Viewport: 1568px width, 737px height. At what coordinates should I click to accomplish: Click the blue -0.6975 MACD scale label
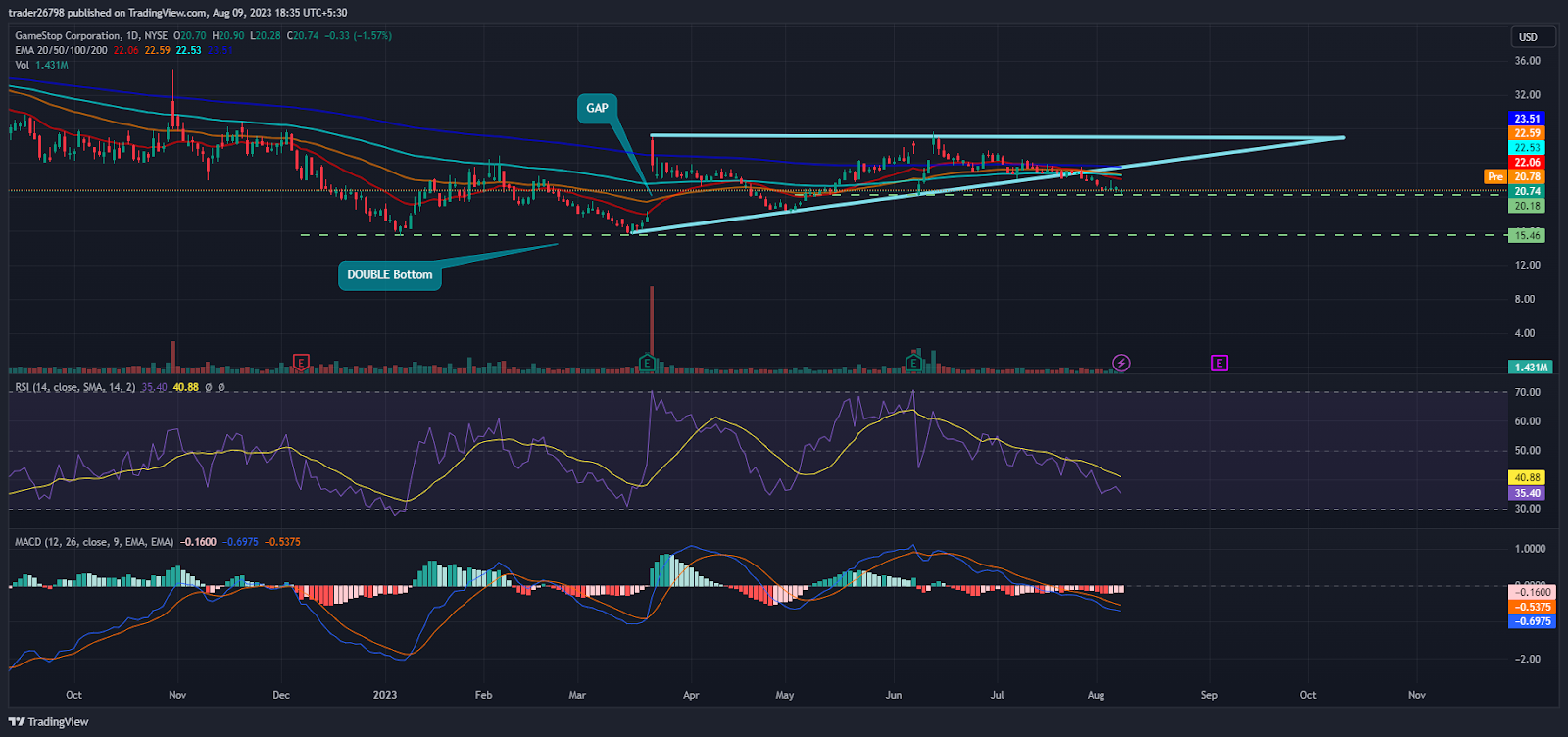click(x=1531, y=621)
